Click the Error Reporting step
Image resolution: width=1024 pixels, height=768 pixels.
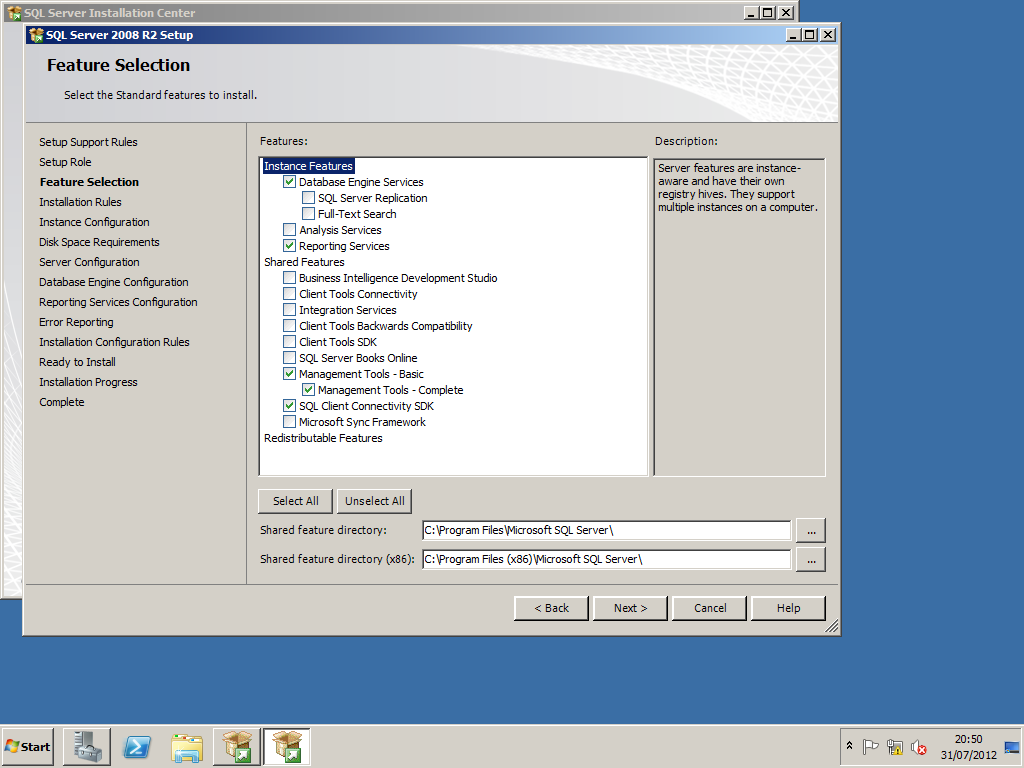pos(76,322)
